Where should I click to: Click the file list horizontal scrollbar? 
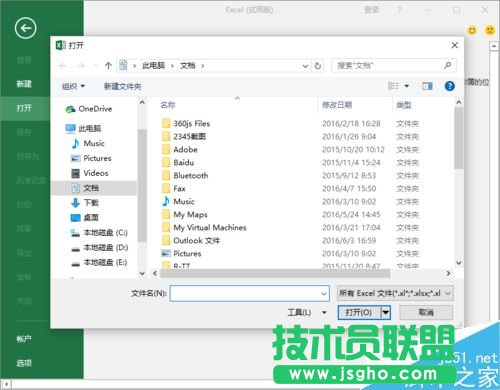tap(275, 274)
